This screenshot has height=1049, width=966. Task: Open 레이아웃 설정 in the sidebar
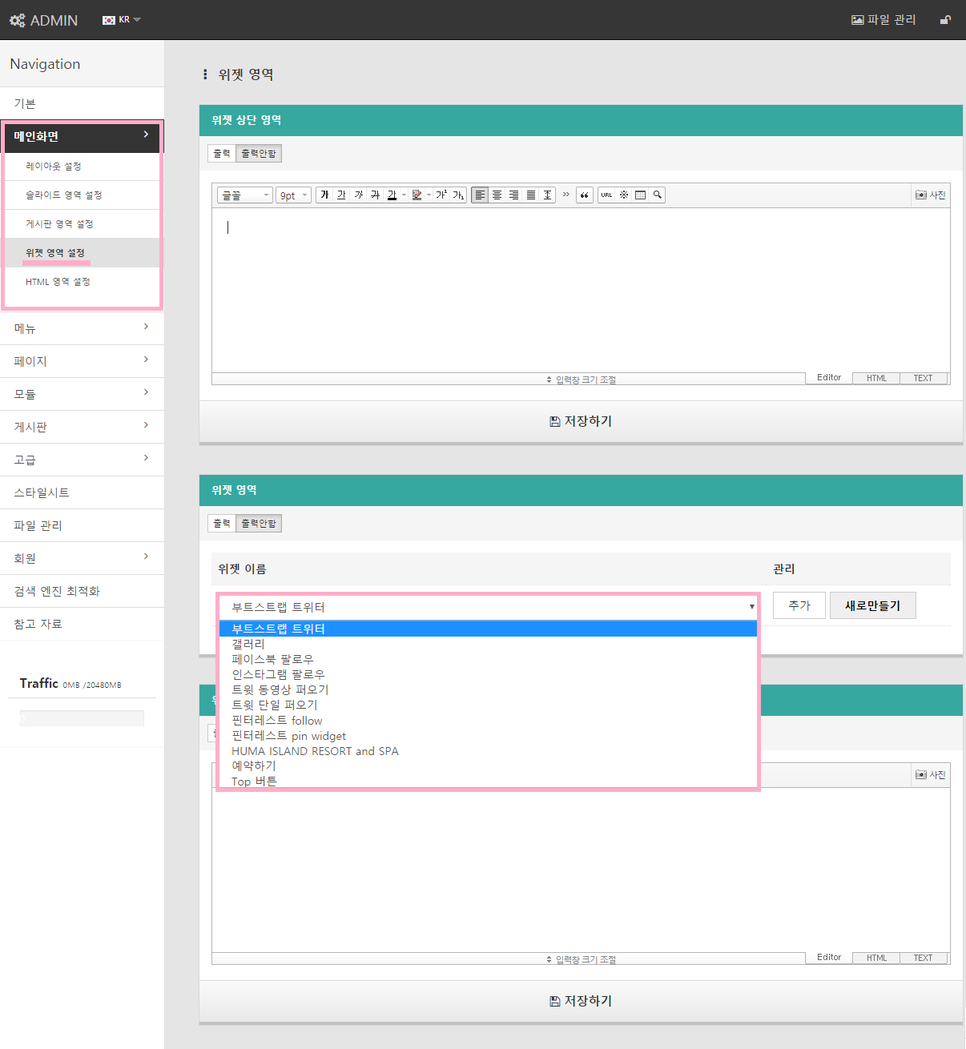[82, 166]
